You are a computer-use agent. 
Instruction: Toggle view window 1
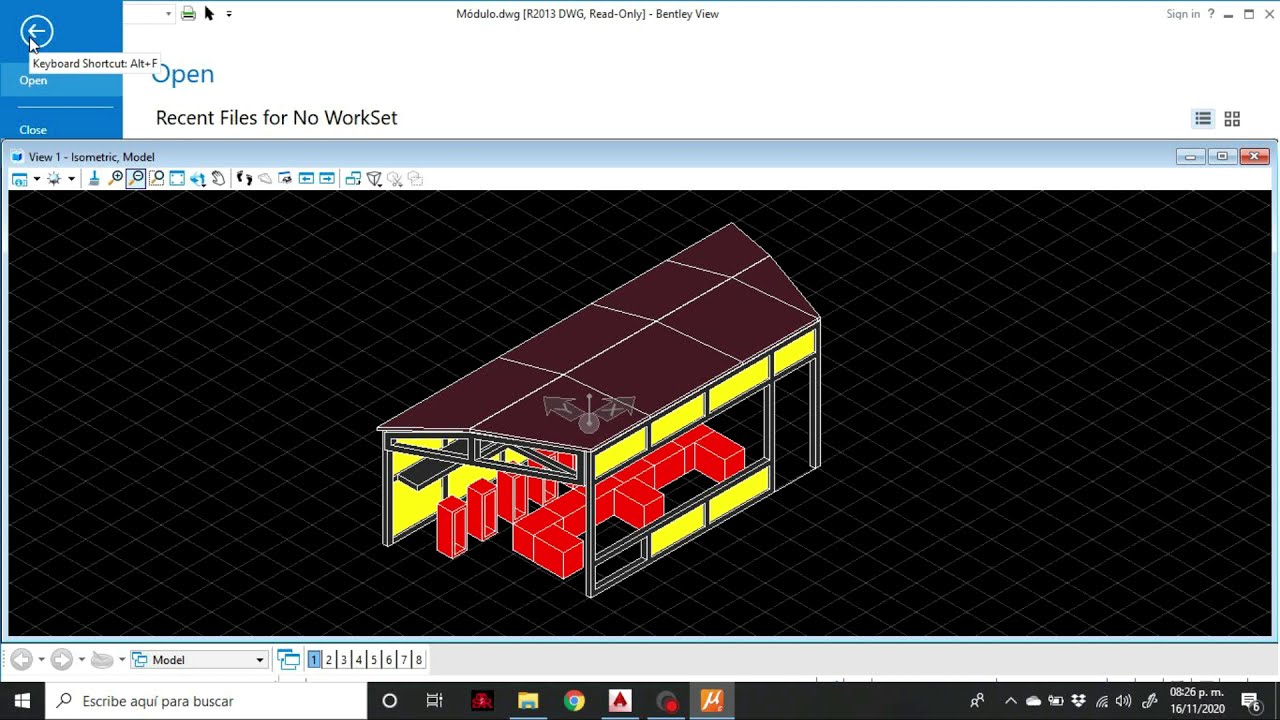[314, 659]
